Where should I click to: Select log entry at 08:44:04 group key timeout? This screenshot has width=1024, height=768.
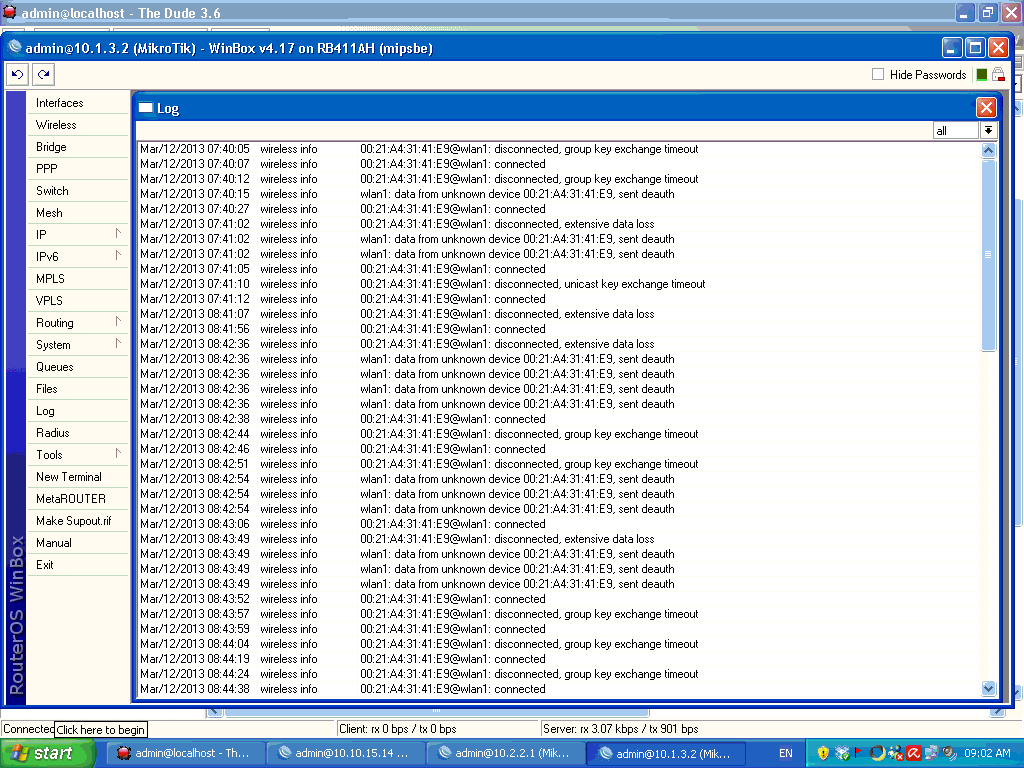point(558,644)
